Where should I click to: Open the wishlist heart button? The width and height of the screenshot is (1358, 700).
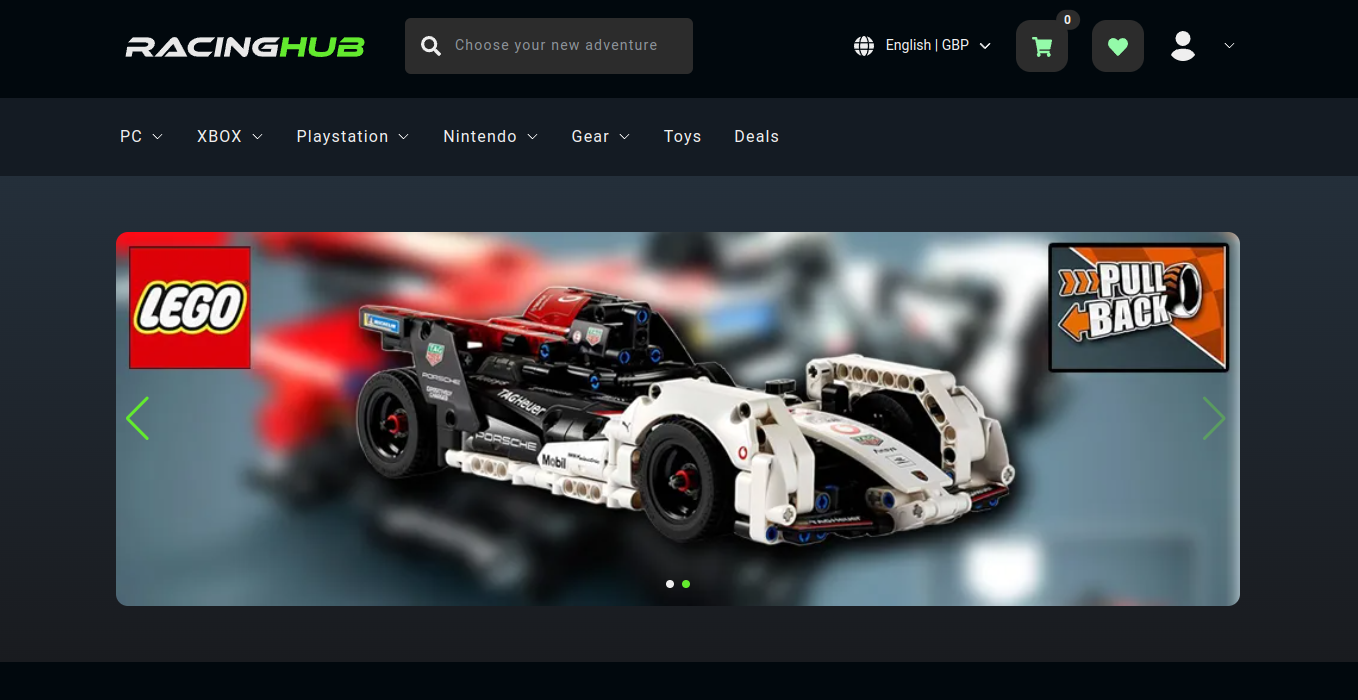point(1118,46)
